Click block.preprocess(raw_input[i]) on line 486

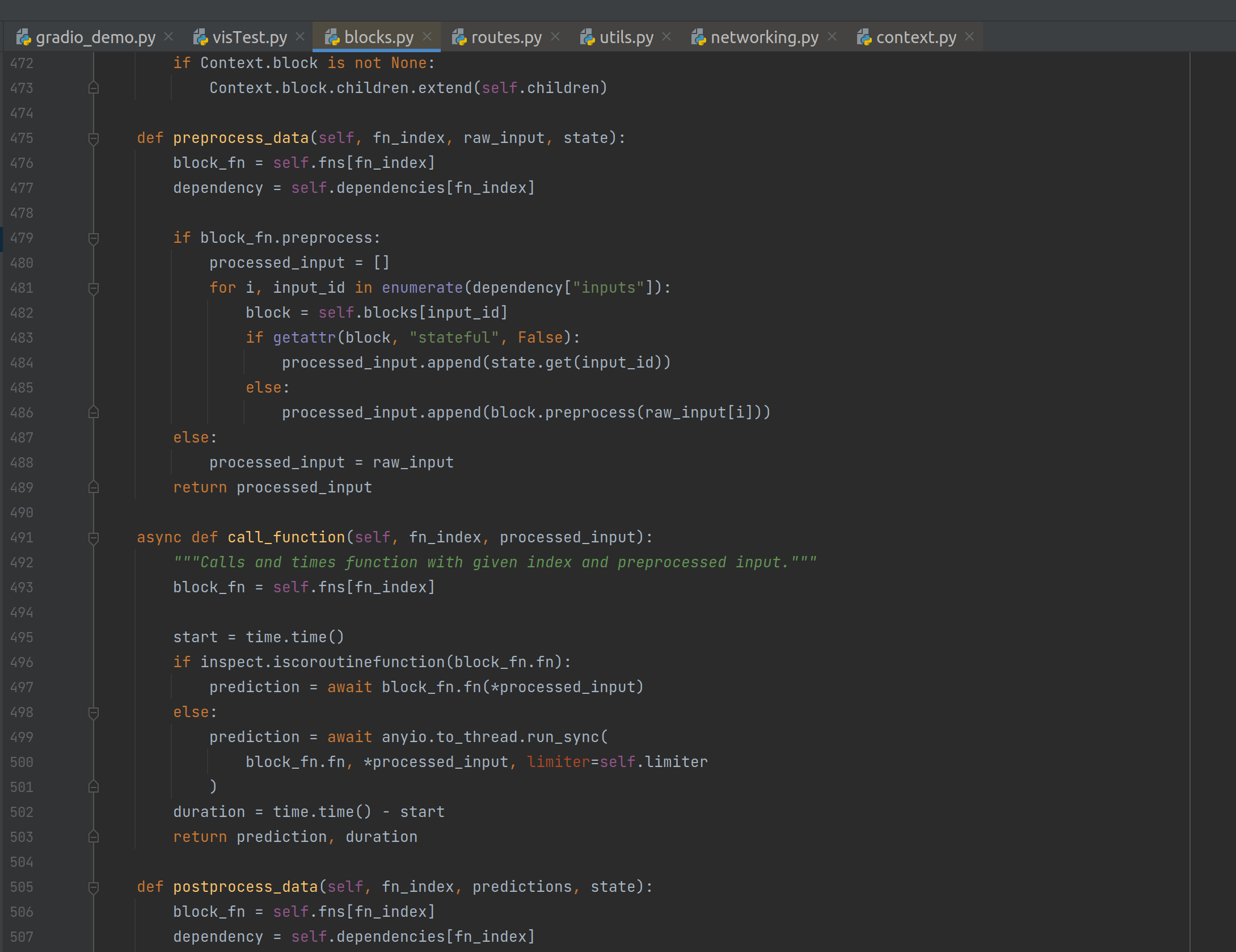[626, 413]
